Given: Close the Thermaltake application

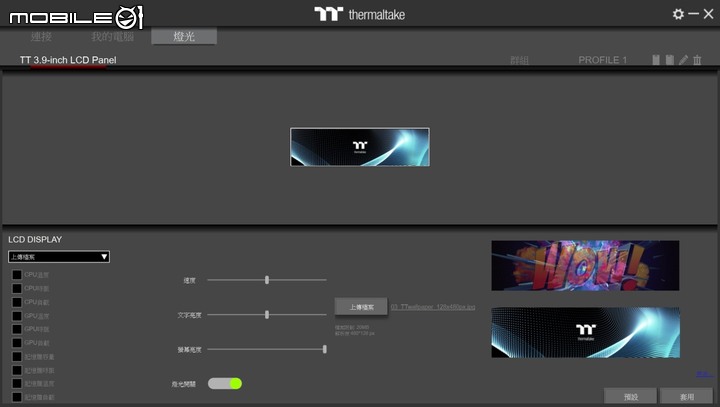Looking at the screenshot, I should point(709,14).
